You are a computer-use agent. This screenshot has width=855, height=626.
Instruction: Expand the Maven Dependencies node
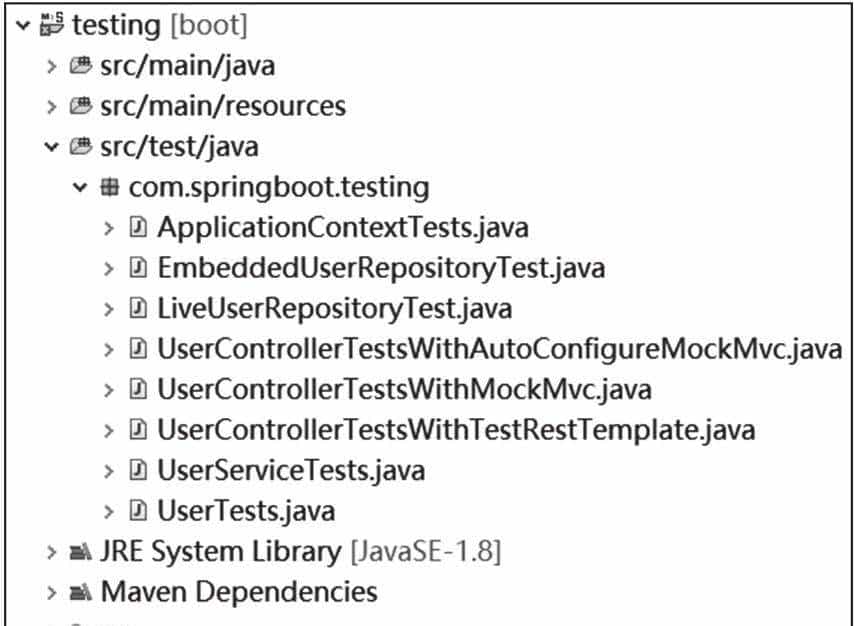[x=52, y=592]
